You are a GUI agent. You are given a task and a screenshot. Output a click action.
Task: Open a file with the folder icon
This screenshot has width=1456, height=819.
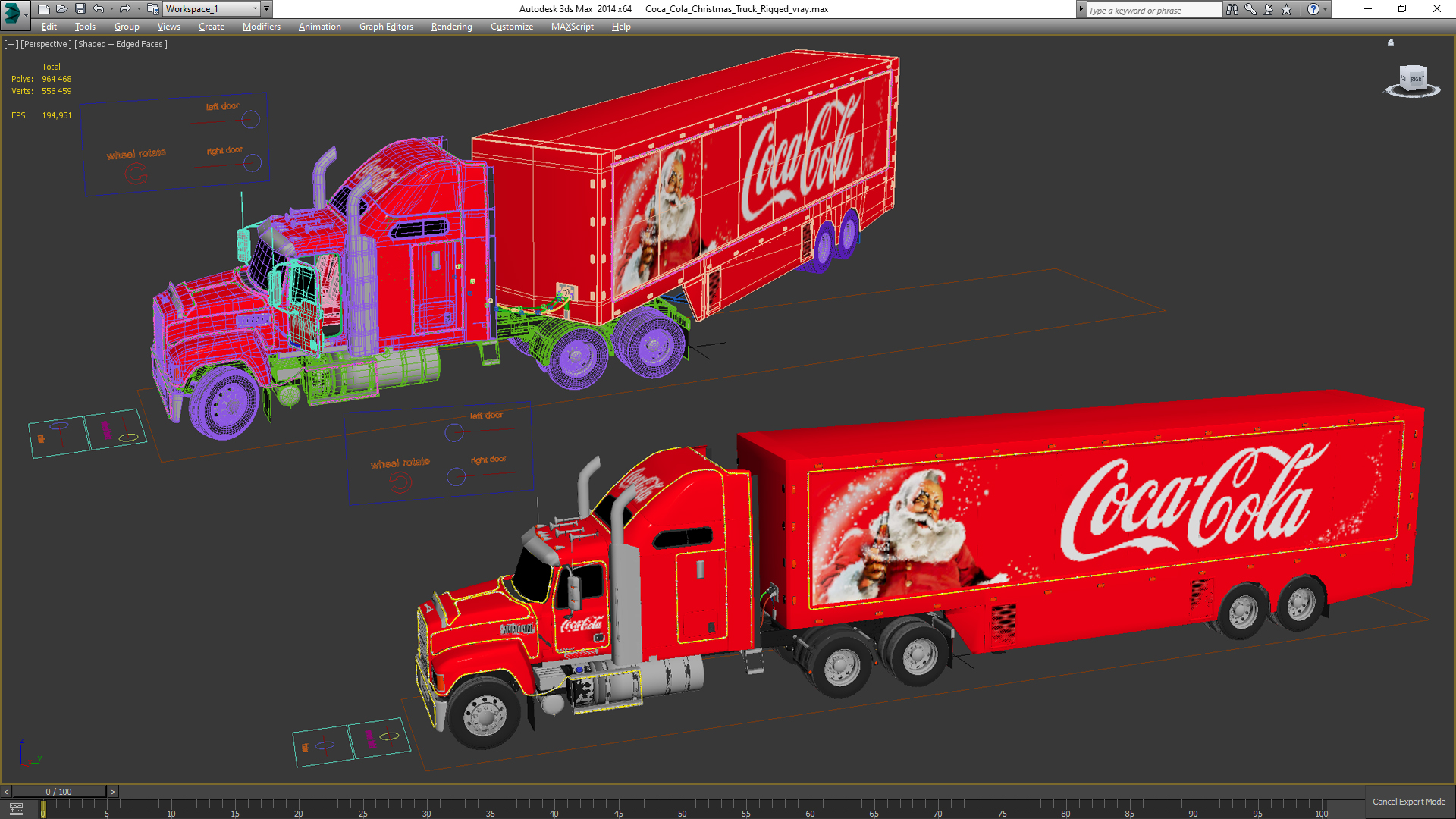tap(61, 9)
